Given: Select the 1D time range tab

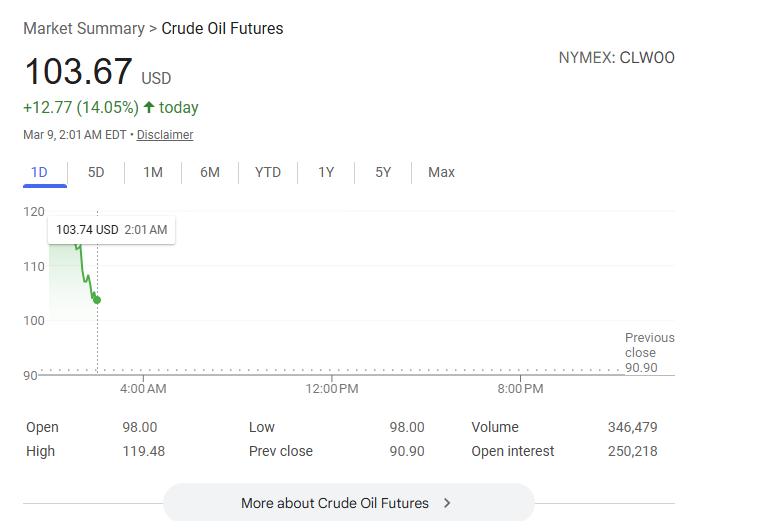Looking at the screenshot, I should tap(40, 172).
